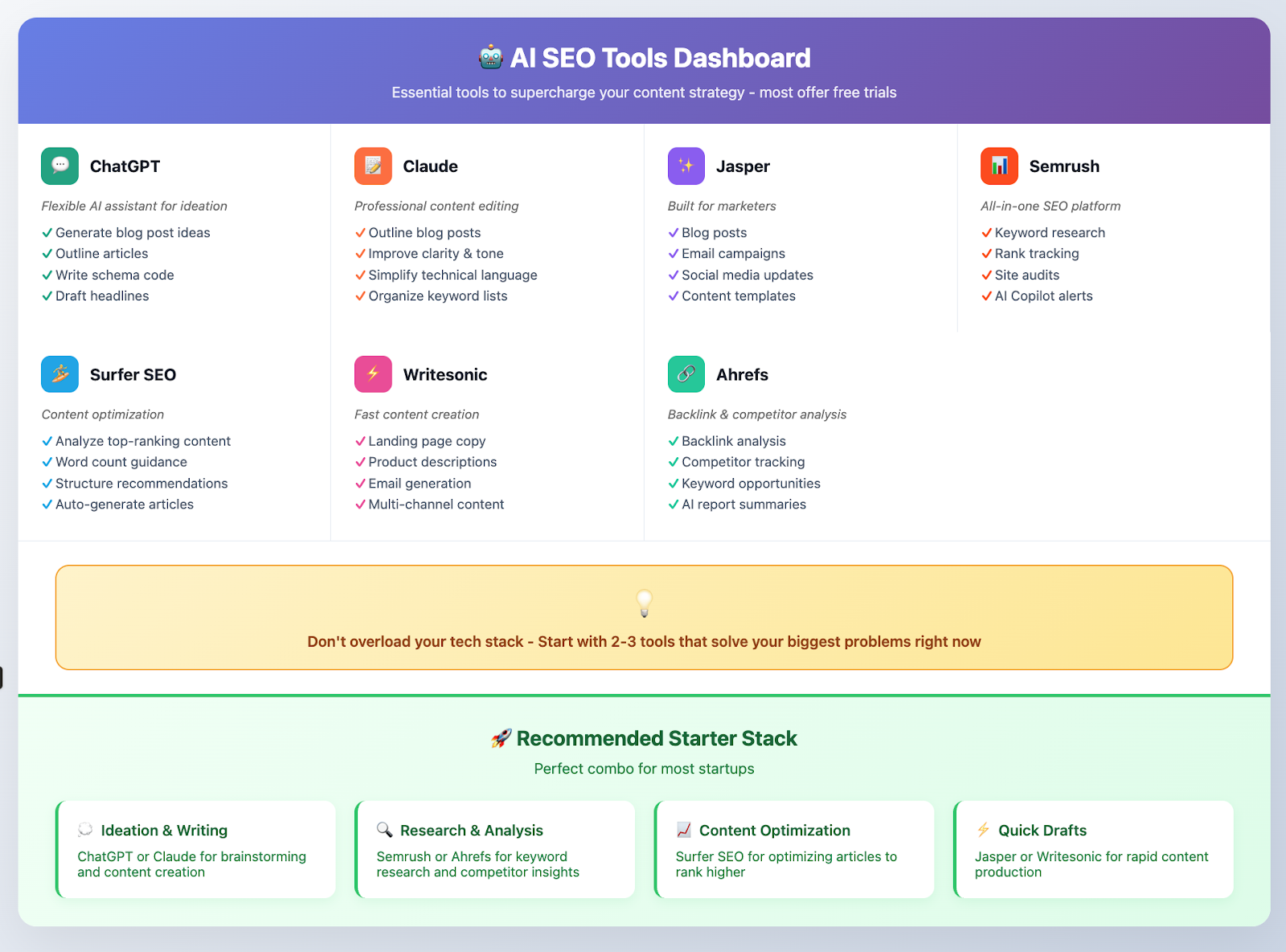The width and height of the screenshot is (1286, 952).
Task: Click checkmark beside Generate blog post ideas
Action: (47, 233)
